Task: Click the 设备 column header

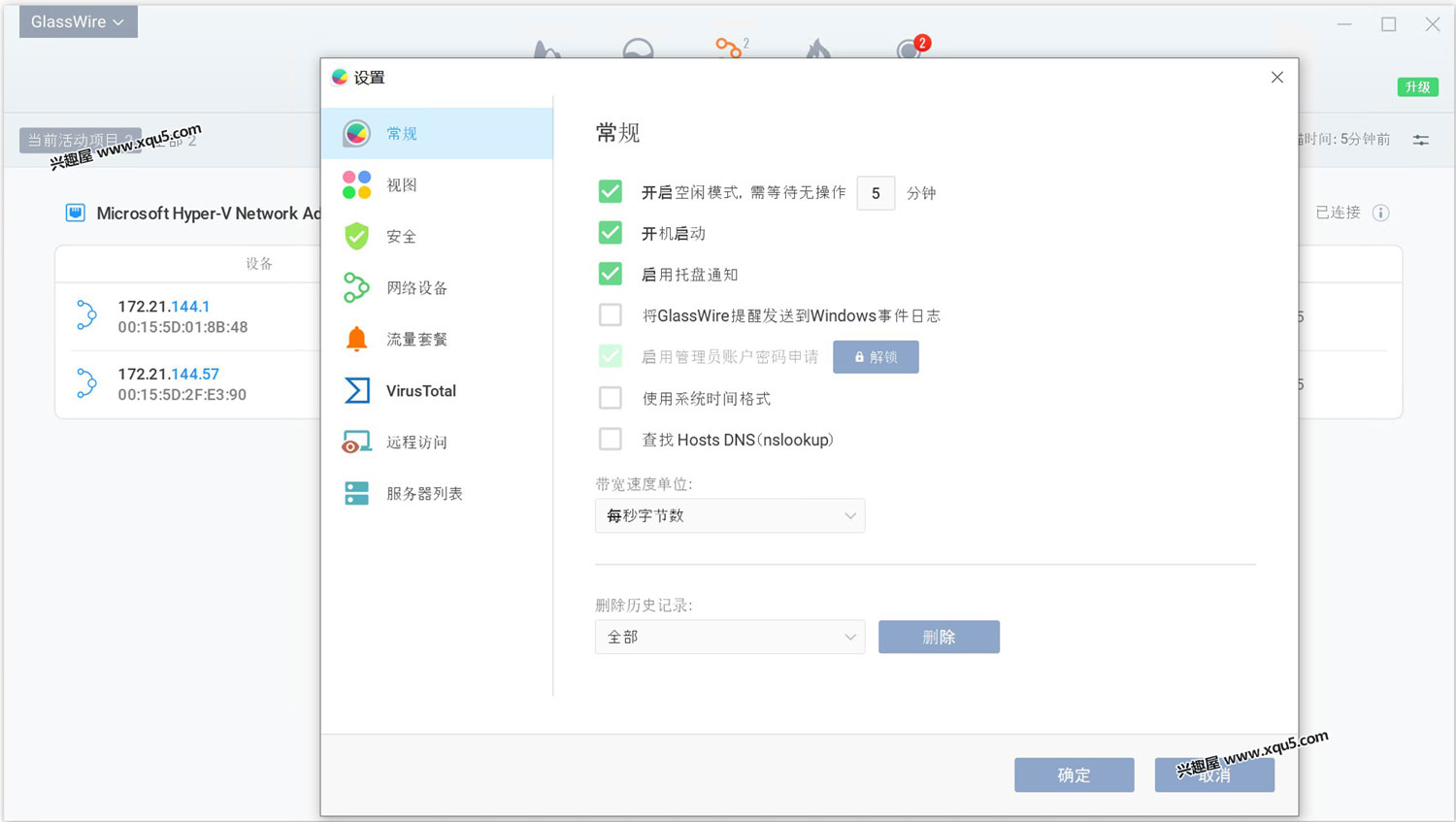Action: pyautogui.click(x=259, y=264)
